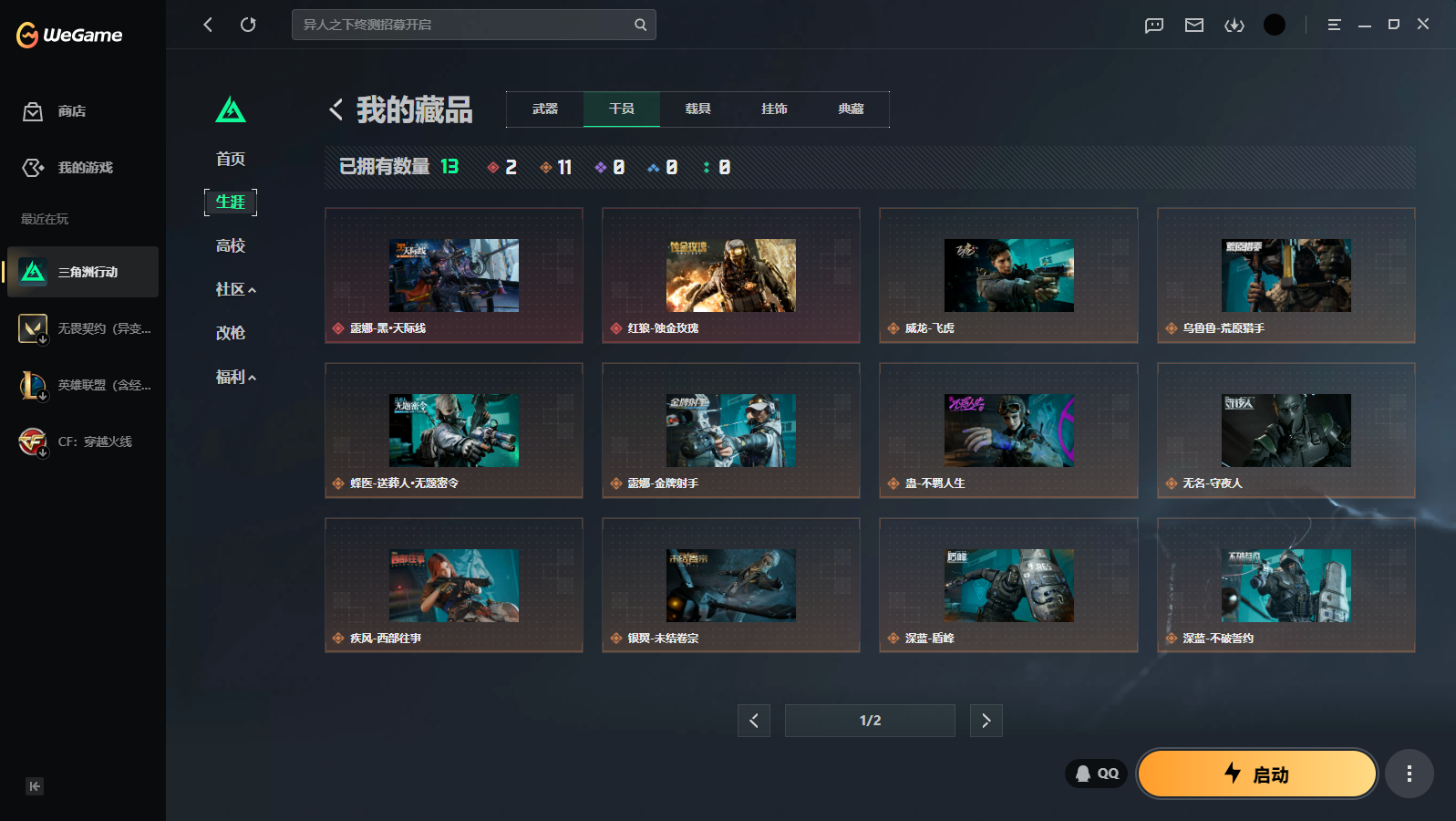Open 深蓝-盾峰 operator card
This screenshot has height=821, width=1456.
(x=1008, y=586)
